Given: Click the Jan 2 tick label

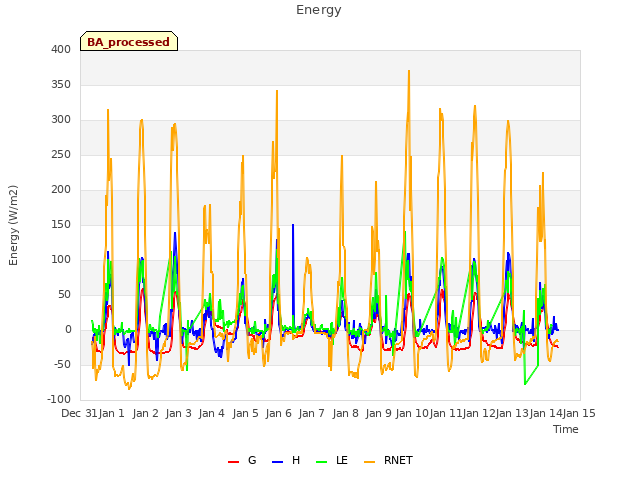Looking at the screenshot, I should tap(145, 413).
